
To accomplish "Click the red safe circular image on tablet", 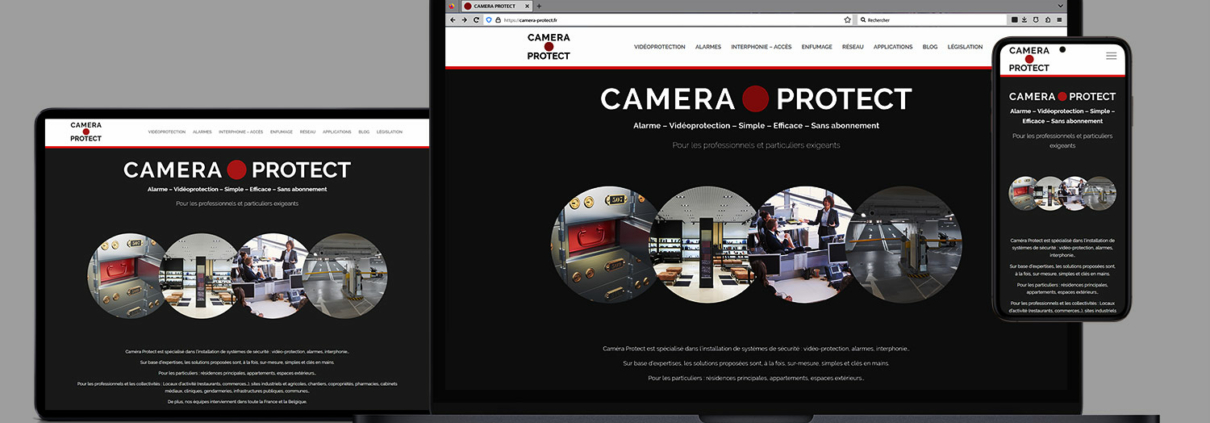I will coord(124,276).
